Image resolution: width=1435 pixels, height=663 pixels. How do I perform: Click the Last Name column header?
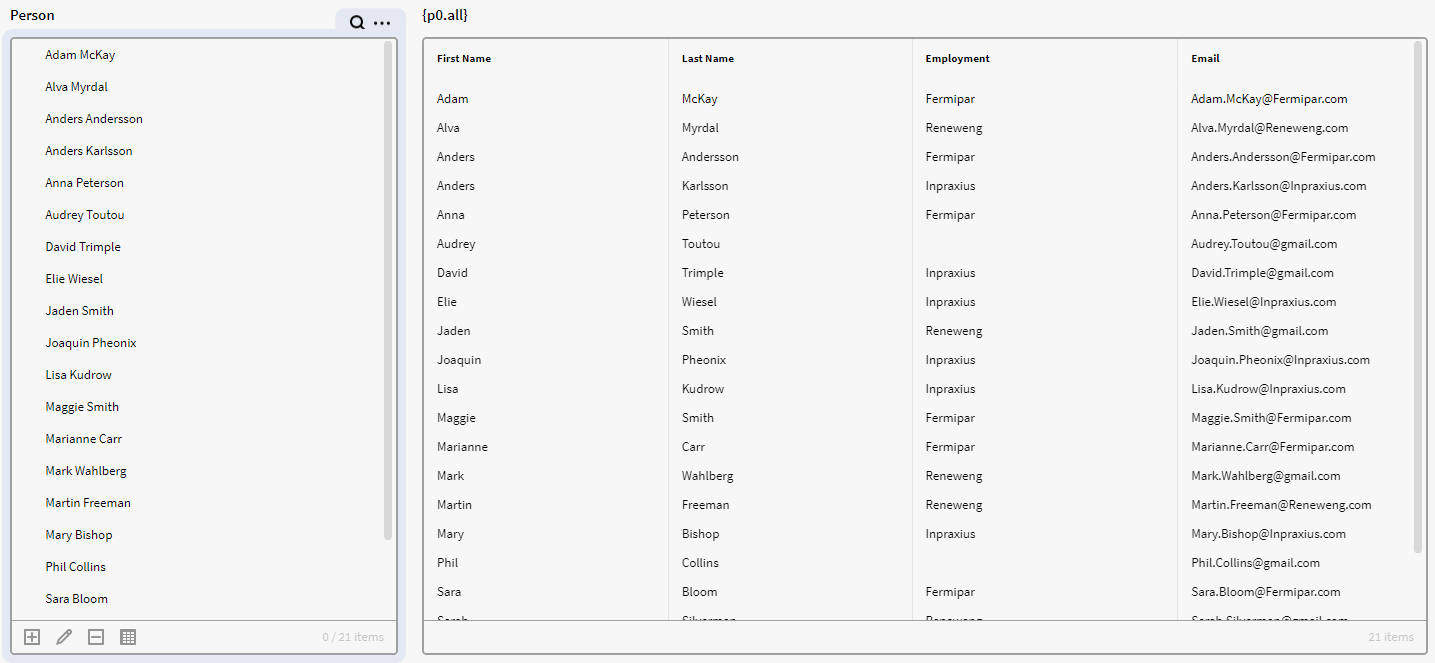click(x=708, y=59)
